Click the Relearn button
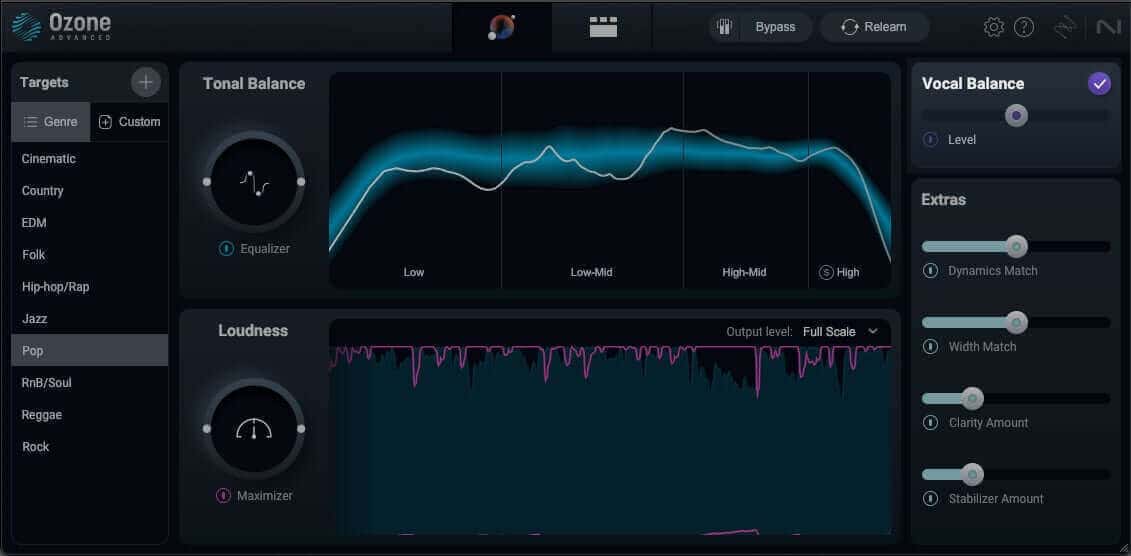This screenshot has width=1131, height=556. click(x=874, y=27)
